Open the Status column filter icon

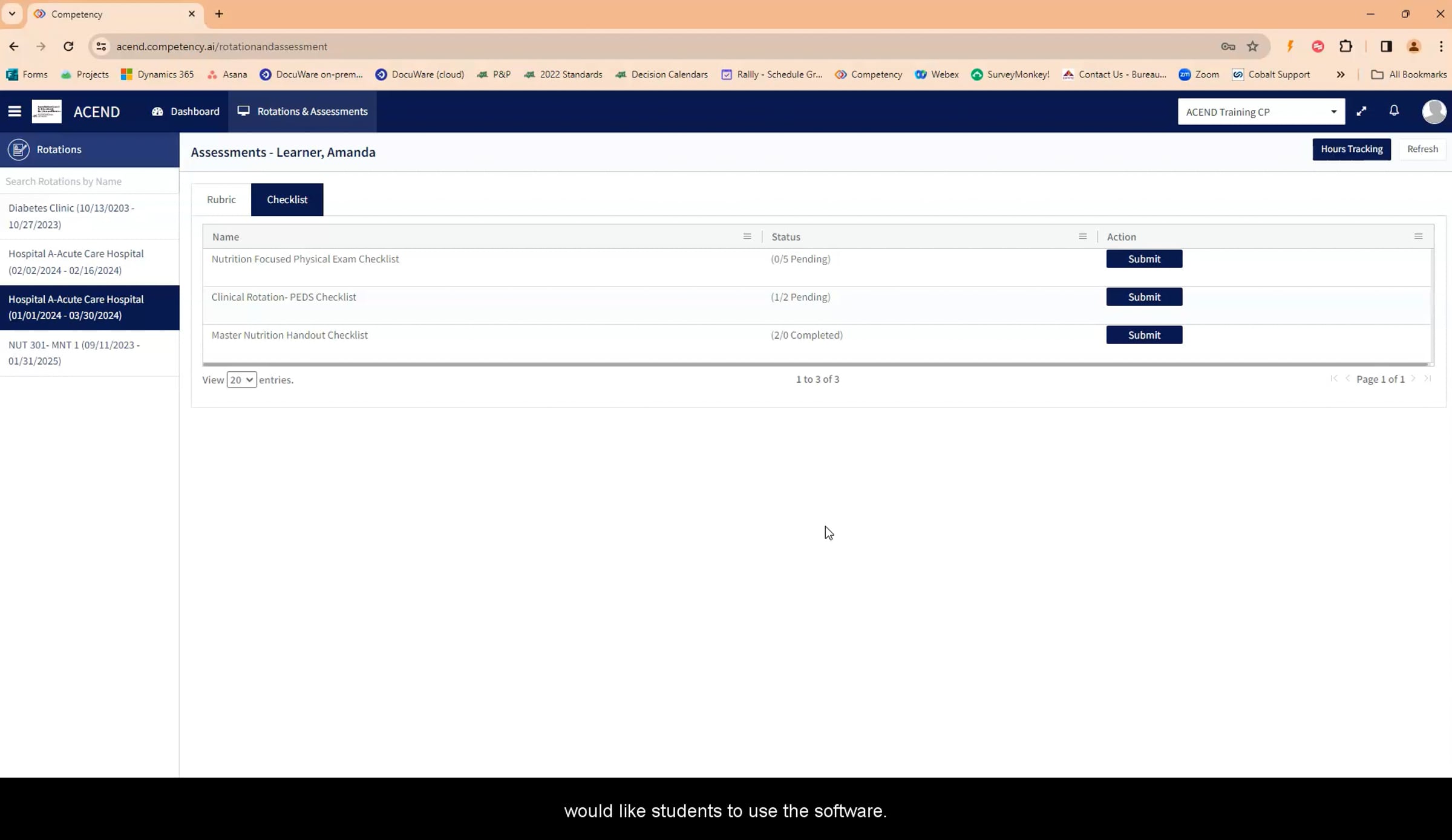point(1083,236)
